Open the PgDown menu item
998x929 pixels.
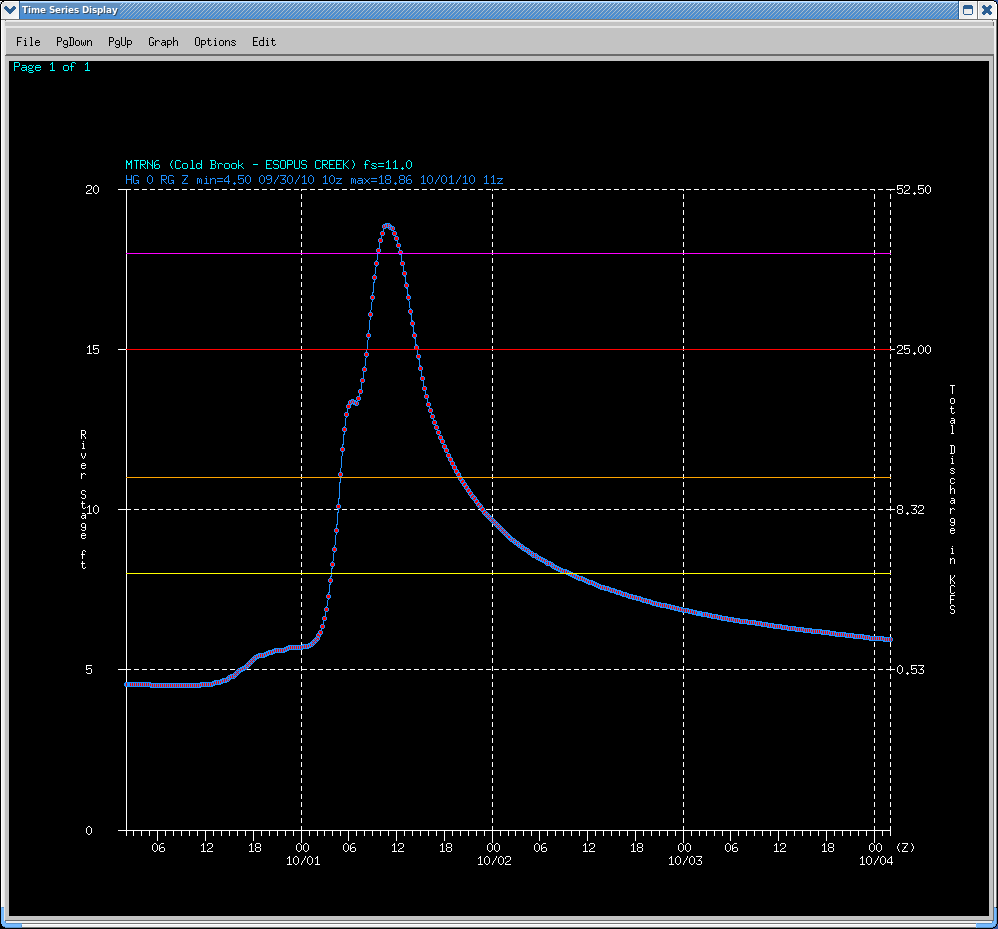click(x=74, y=42)
